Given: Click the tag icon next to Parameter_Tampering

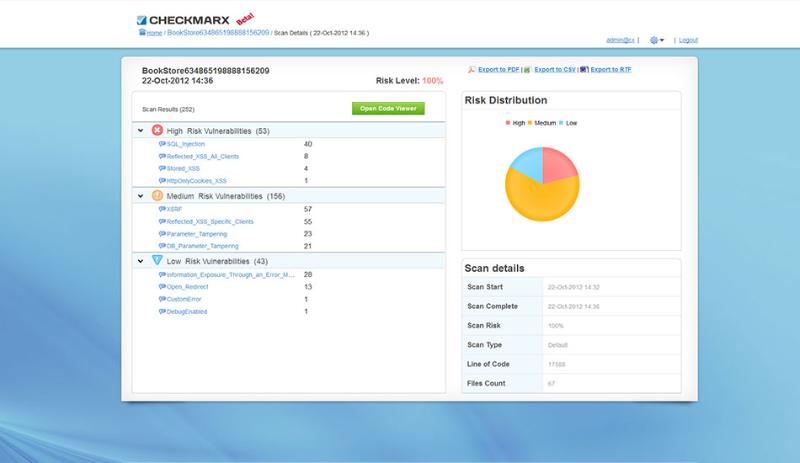Looking at the screenshot, I should [162, 234].
